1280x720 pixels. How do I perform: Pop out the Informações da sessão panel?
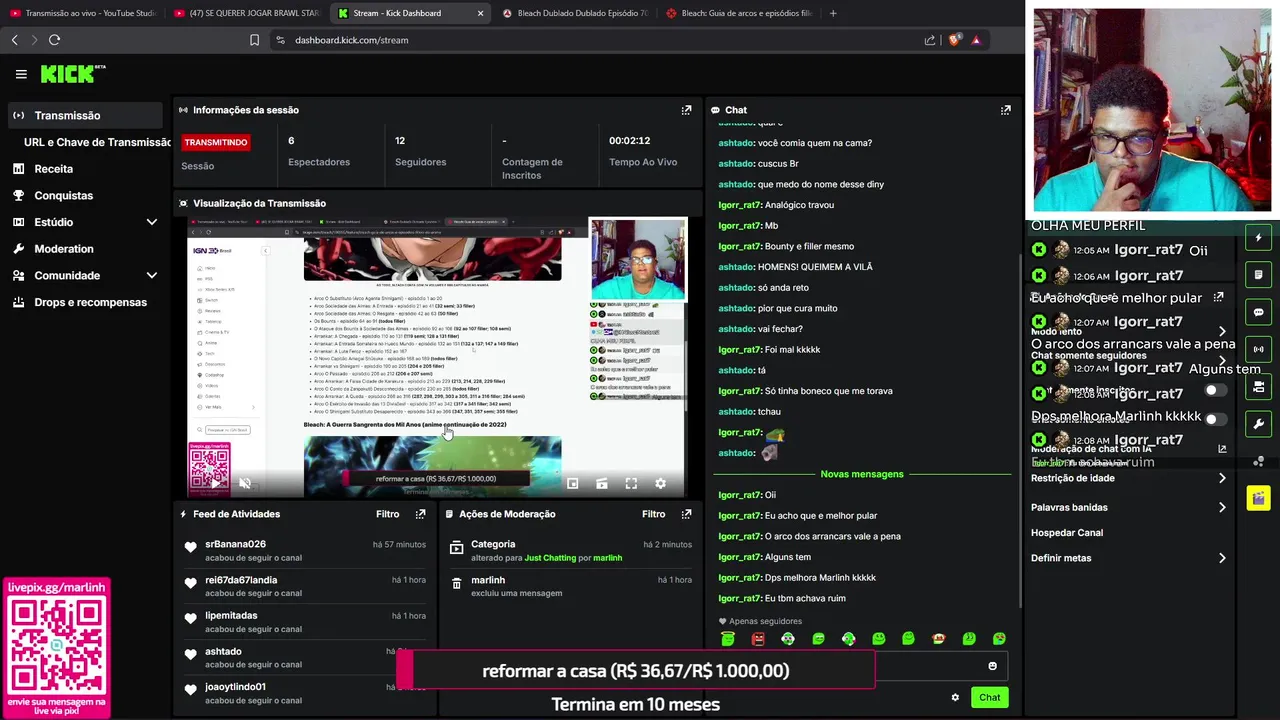click(686, 110)
